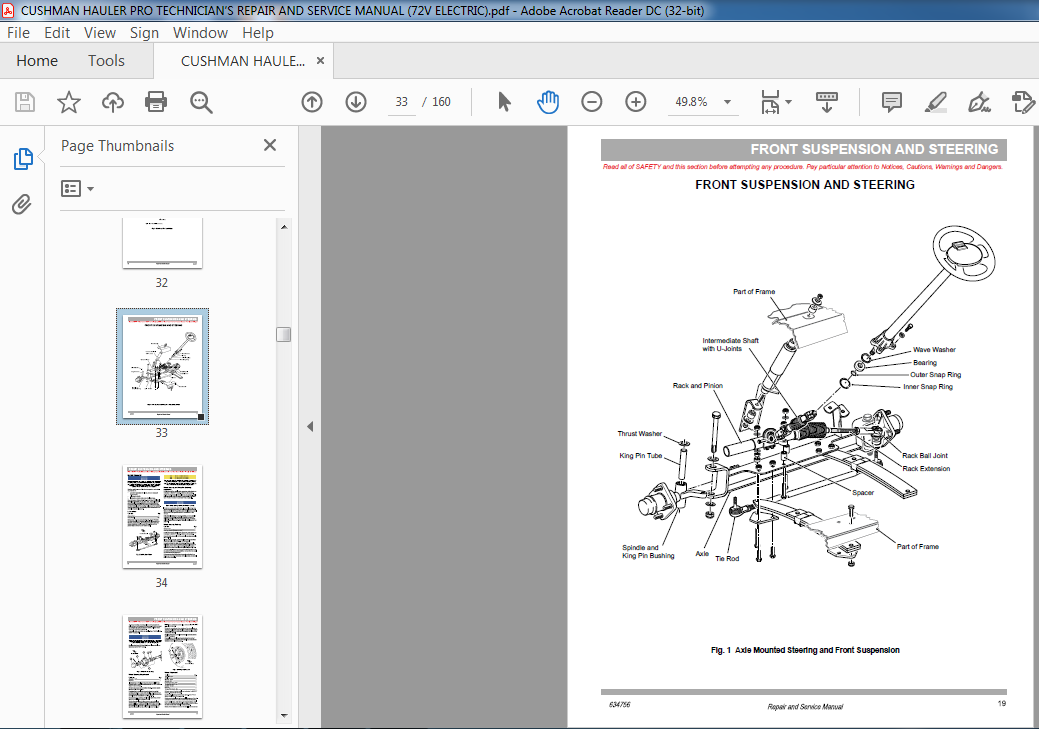Click thumbnail scrollbar down arrow
Screen dimensions: 1039x729
coord(284,715)
